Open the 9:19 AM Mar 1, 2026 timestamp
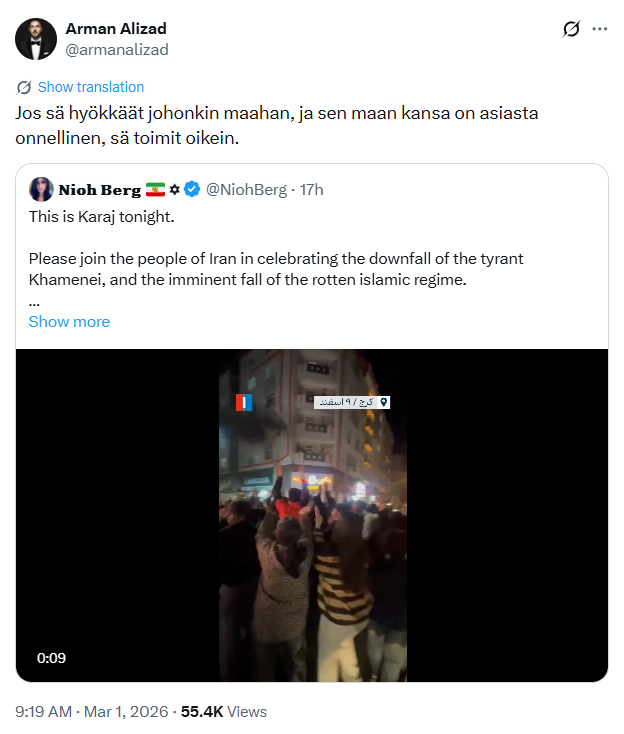Screen dimensions: 624x734 tap(91, 712)
